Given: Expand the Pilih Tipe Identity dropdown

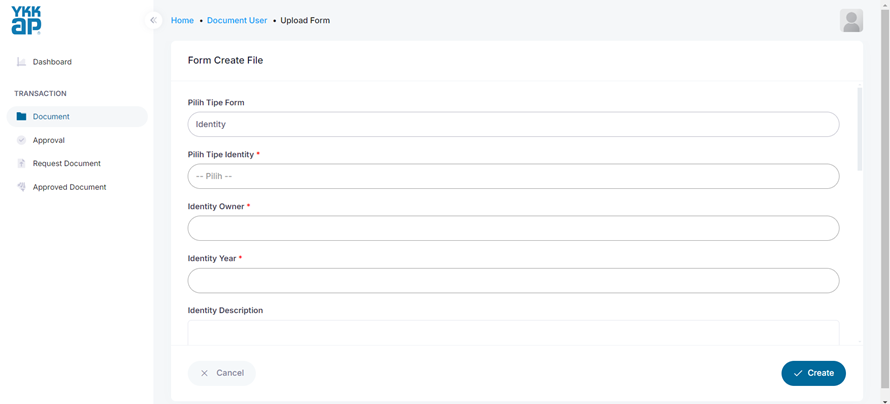Looking at the screenshot, I should (x=513, y=176).
